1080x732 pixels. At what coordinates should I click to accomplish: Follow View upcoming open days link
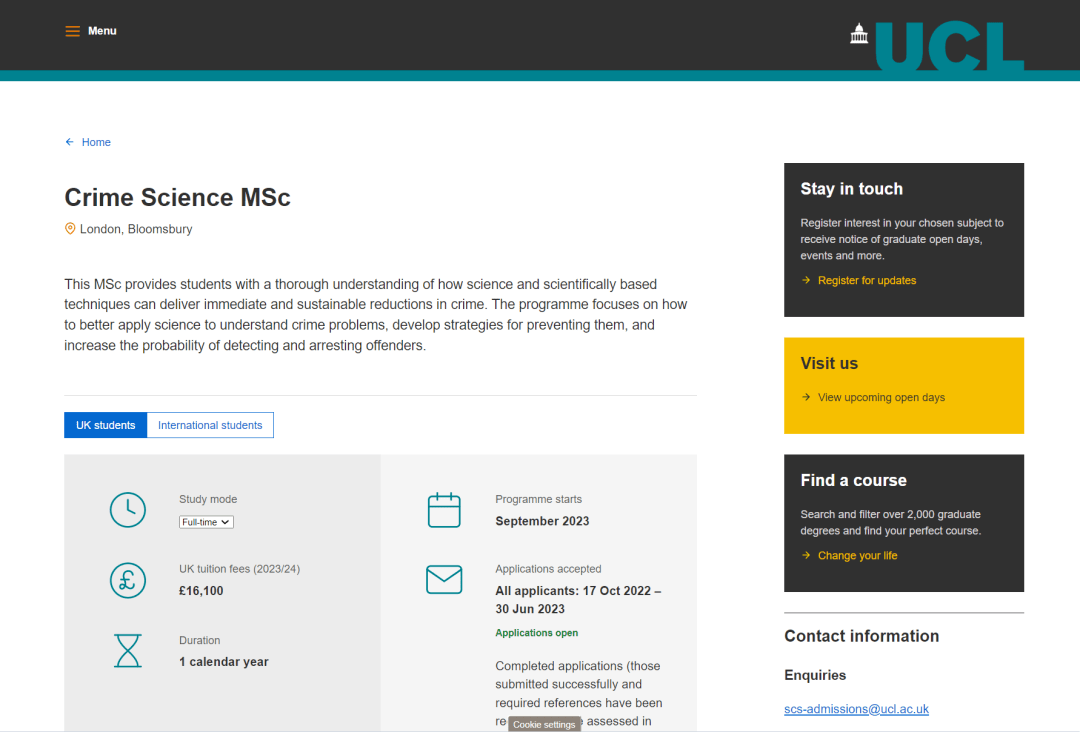pyautogui.click(x=880, y=398)
